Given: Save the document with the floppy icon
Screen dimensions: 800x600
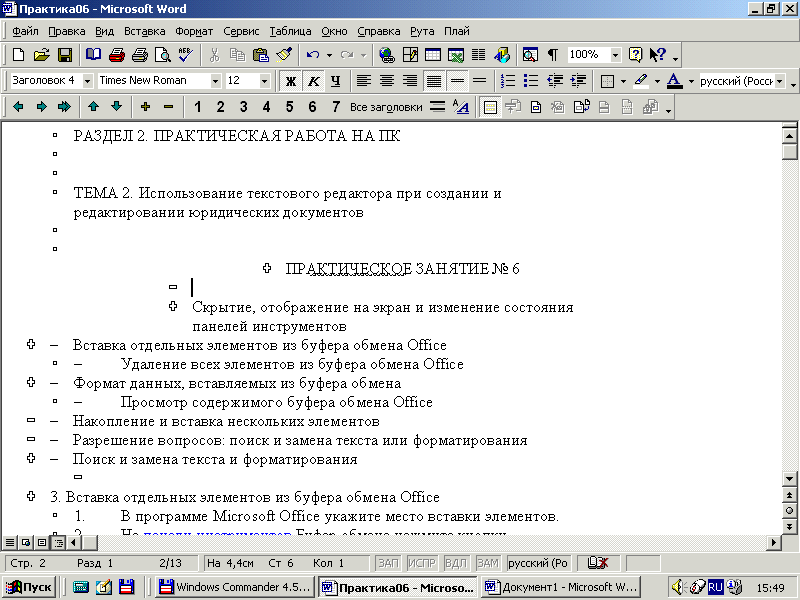Looking at the screenshot, I should click(65, 55).
